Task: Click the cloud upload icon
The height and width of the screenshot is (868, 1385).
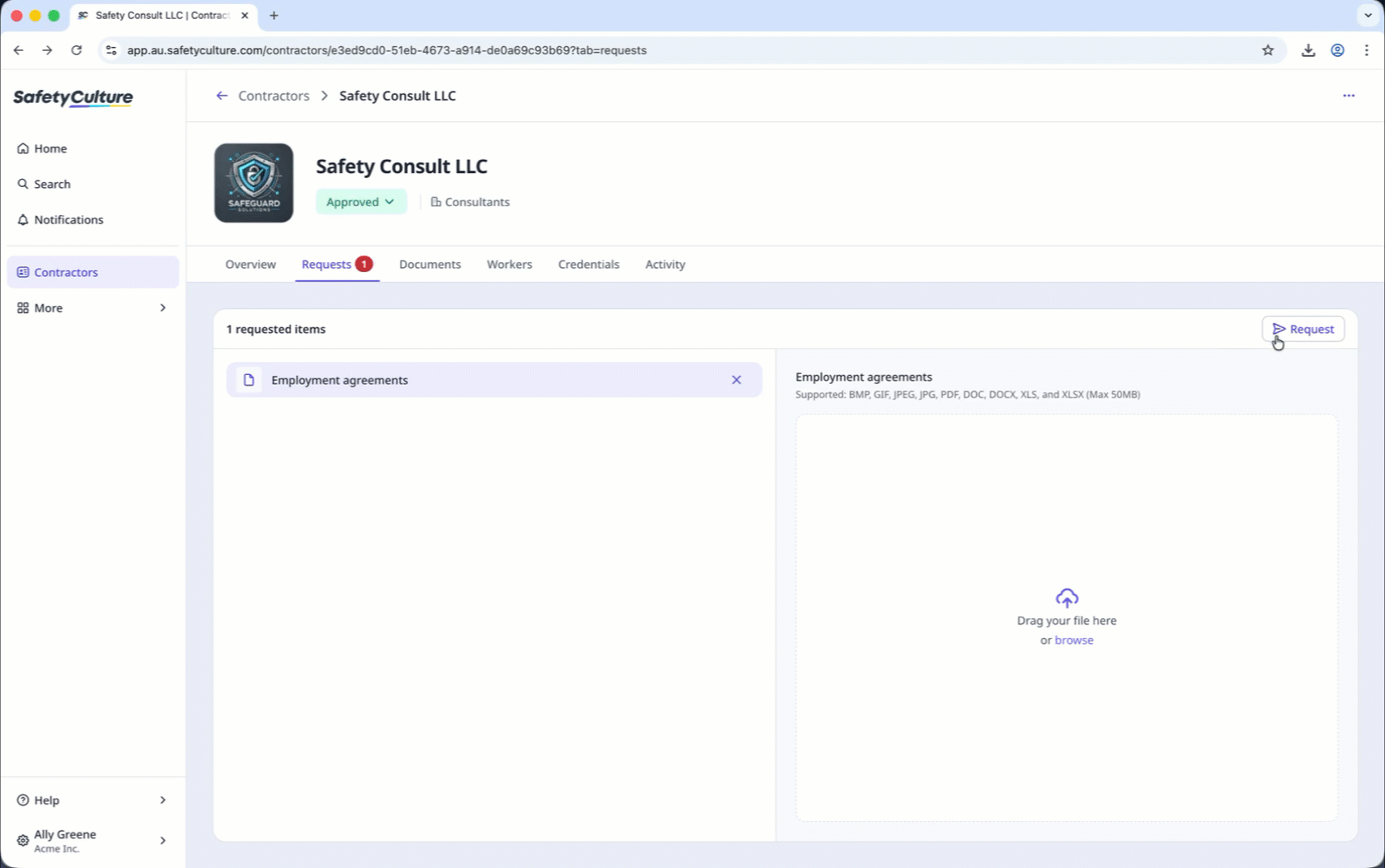Action: click(x=1067, y=598)
